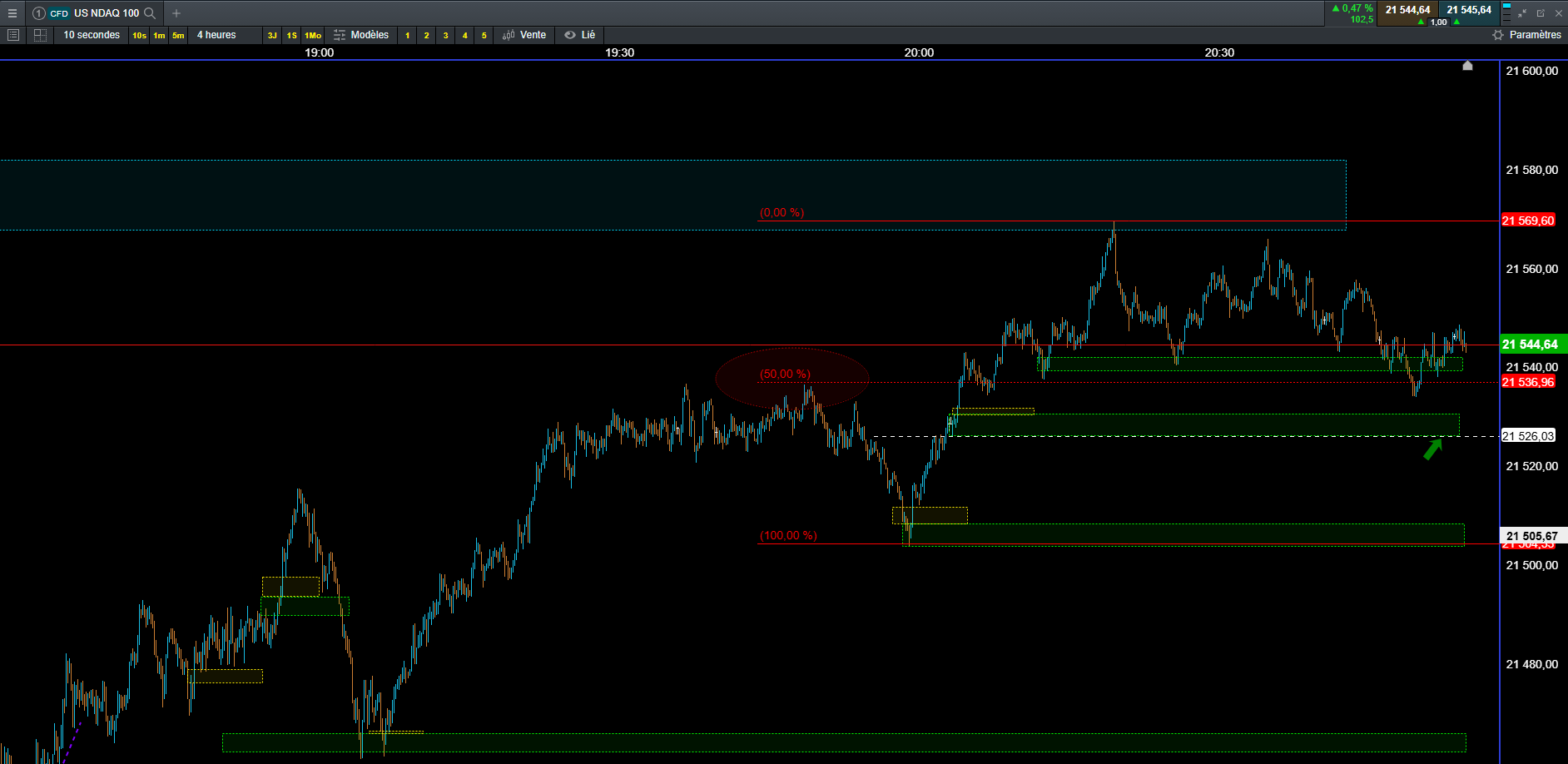
Task: Open the 4 heures history dropdown
Action: point(216,35)
